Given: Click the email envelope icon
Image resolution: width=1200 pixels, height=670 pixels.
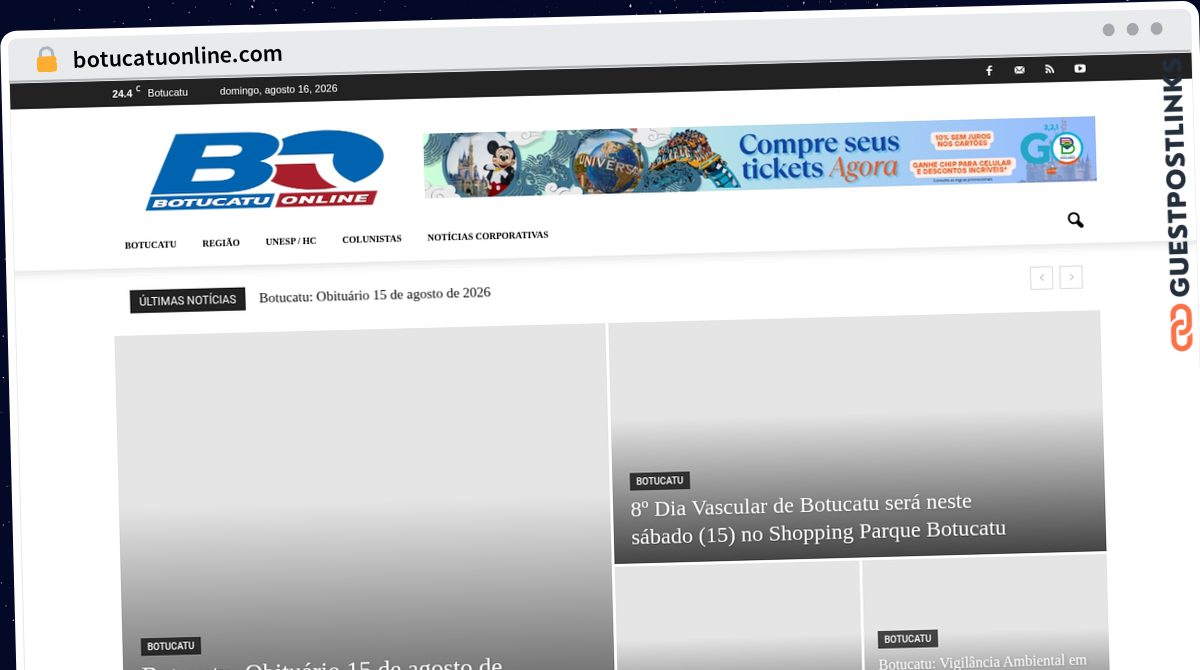Looking at the screenshot, I should (x=1019, y=70).
